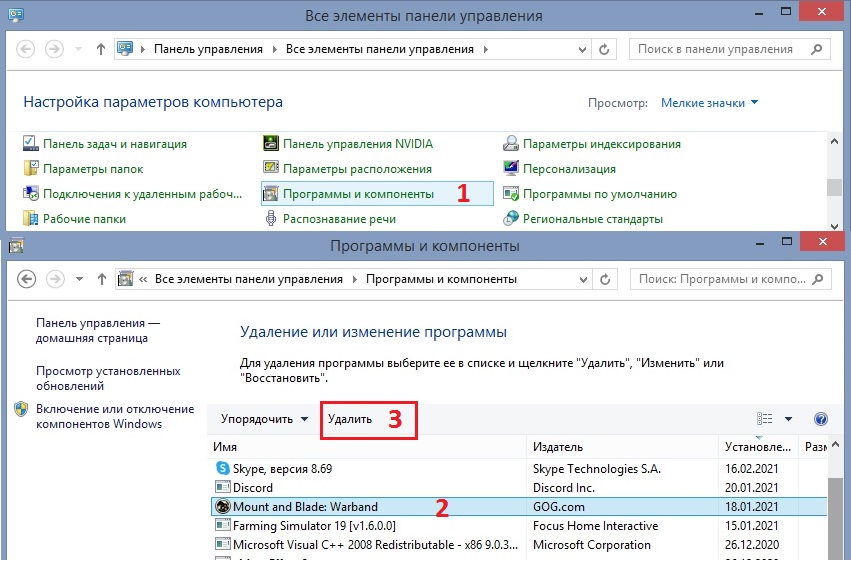Open Рабочие папки icon
Viewport: 851px width, 563px height.
coord(30,219)
